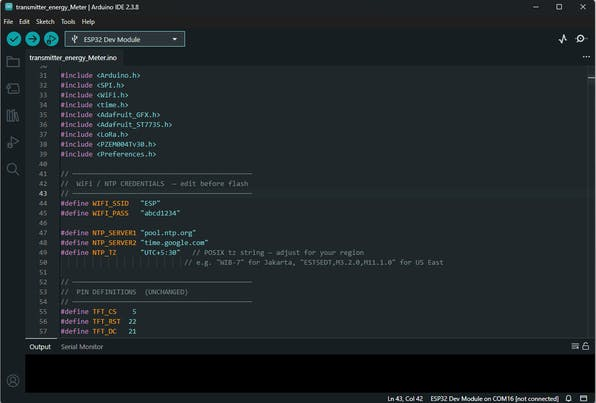
Task: Open the Boards Manager sidebar icon
Action: point(13,89)
